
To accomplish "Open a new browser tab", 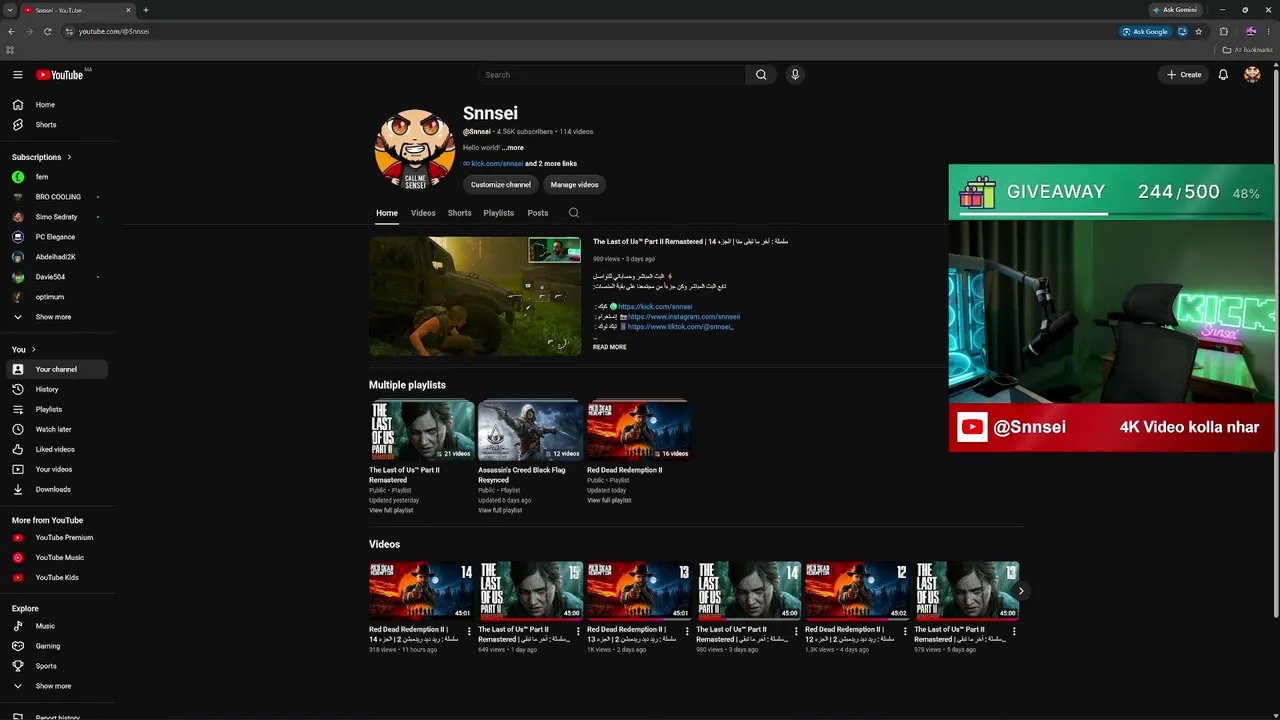I will point(146,10).
